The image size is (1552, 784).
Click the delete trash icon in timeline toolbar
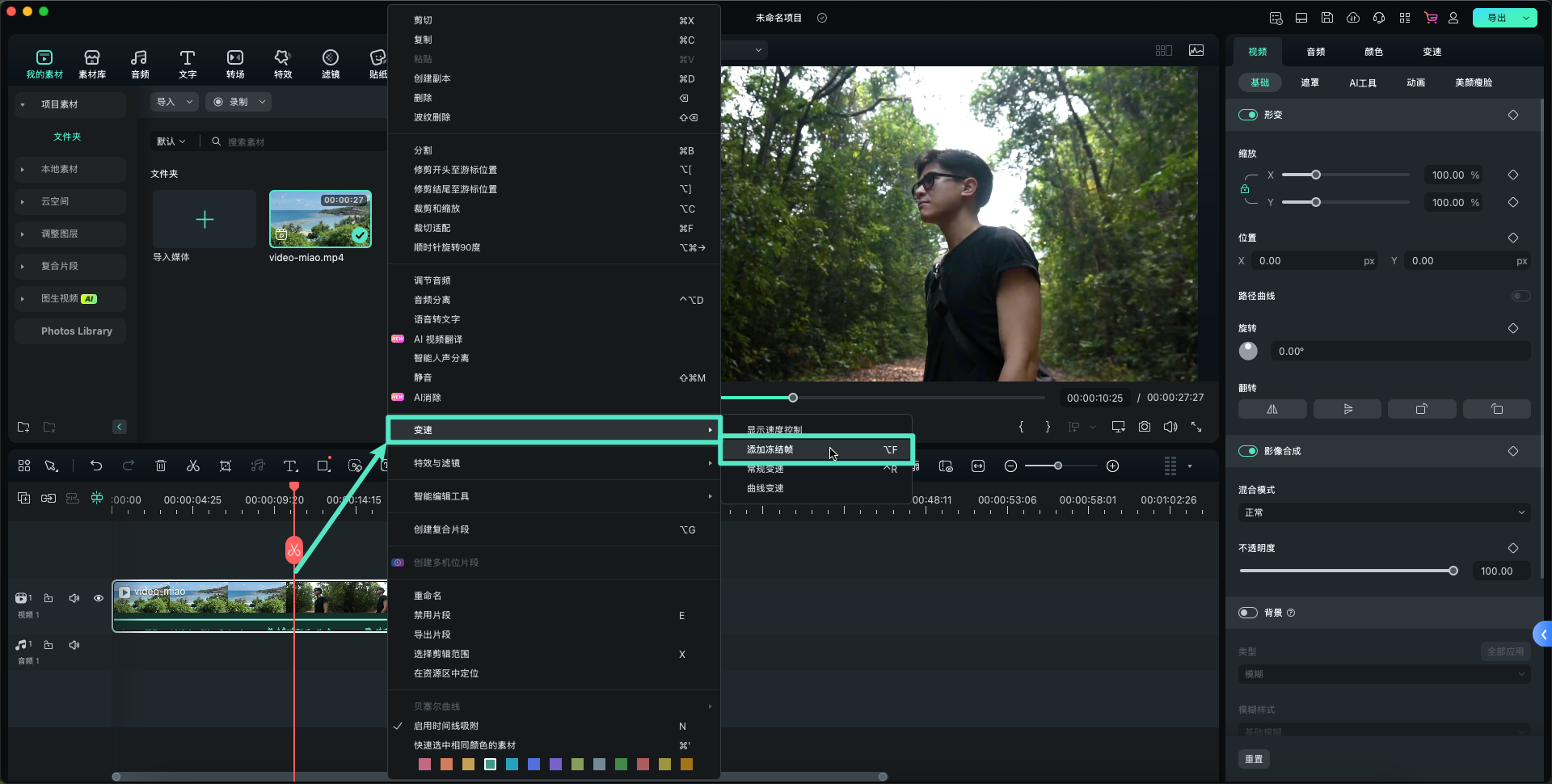pos(161,466)
